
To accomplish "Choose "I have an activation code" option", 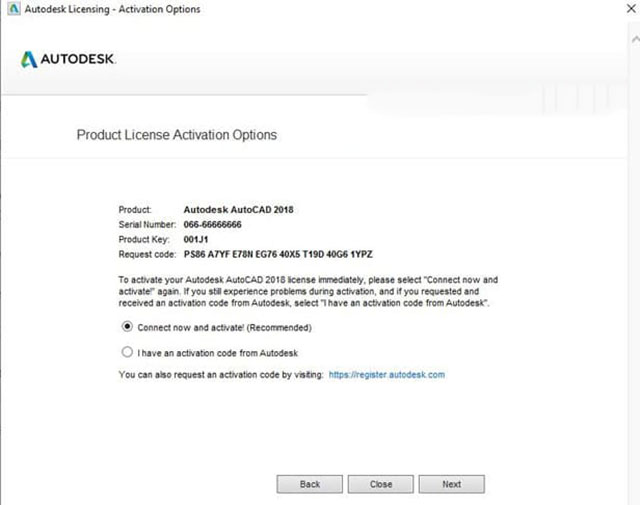I will tap(127, 352).
